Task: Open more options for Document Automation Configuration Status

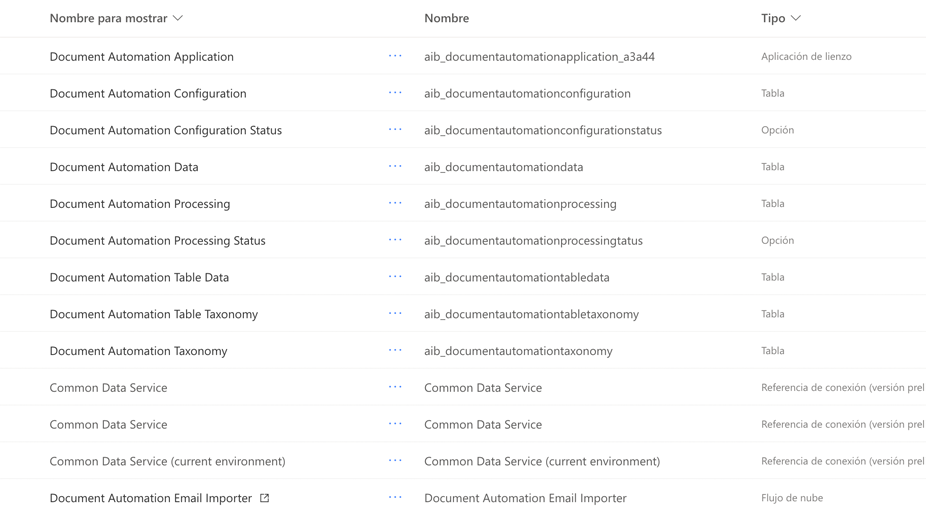Action: pos(395,129)
